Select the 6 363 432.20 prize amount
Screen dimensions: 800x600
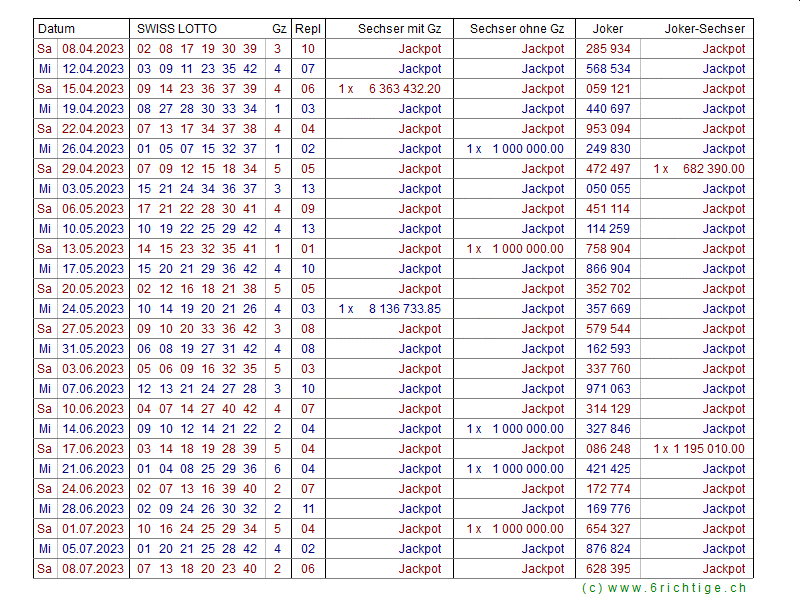click(x=404, y=89)
